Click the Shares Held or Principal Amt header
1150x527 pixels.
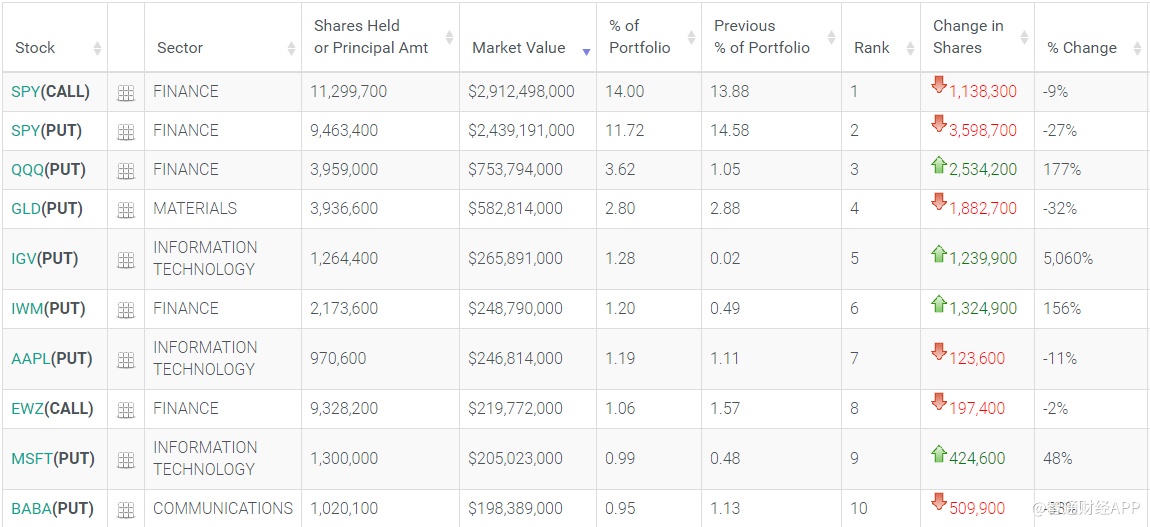point(371,37)
